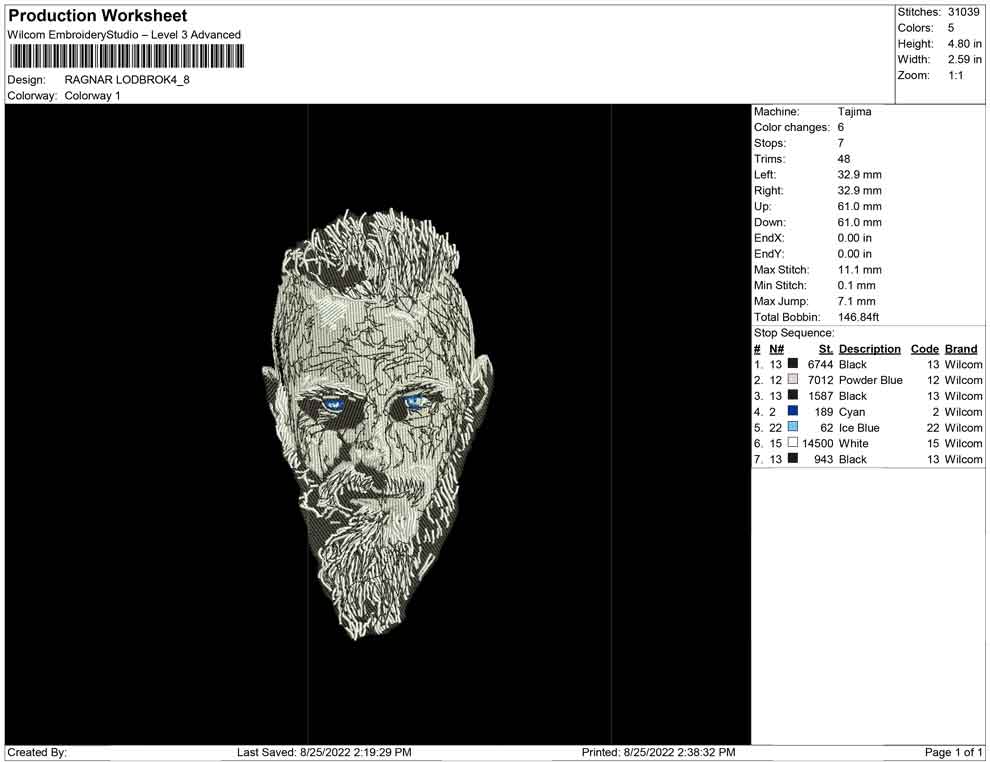The height and width of the screenshot is (762, 990).
Task: Click the Code column header
Action: (x=925, y=349)
